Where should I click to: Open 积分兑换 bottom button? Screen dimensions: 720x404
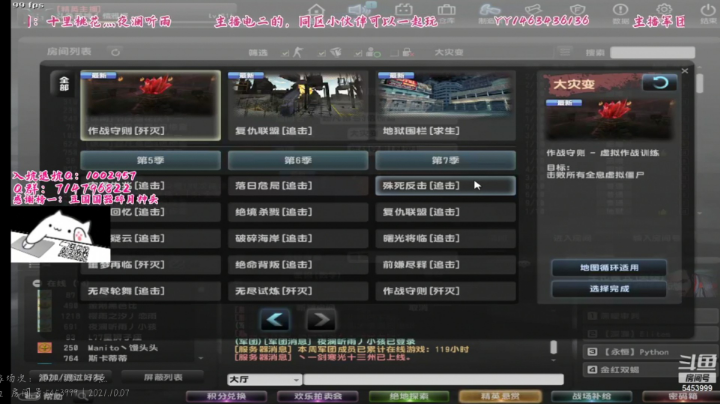tap(226, 396)
